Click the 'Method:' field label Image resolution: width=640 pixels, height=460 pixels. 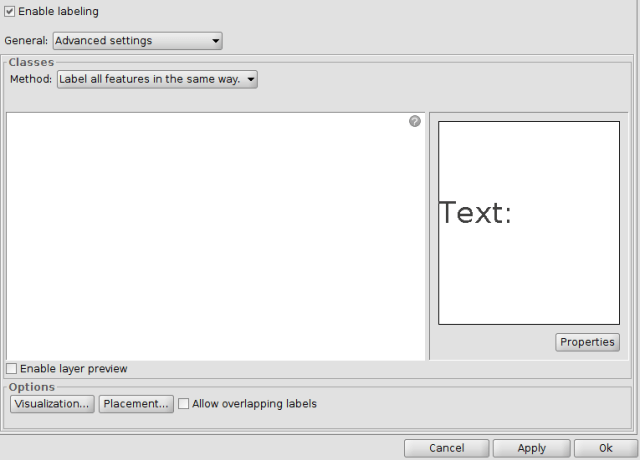tap(31, 79)
